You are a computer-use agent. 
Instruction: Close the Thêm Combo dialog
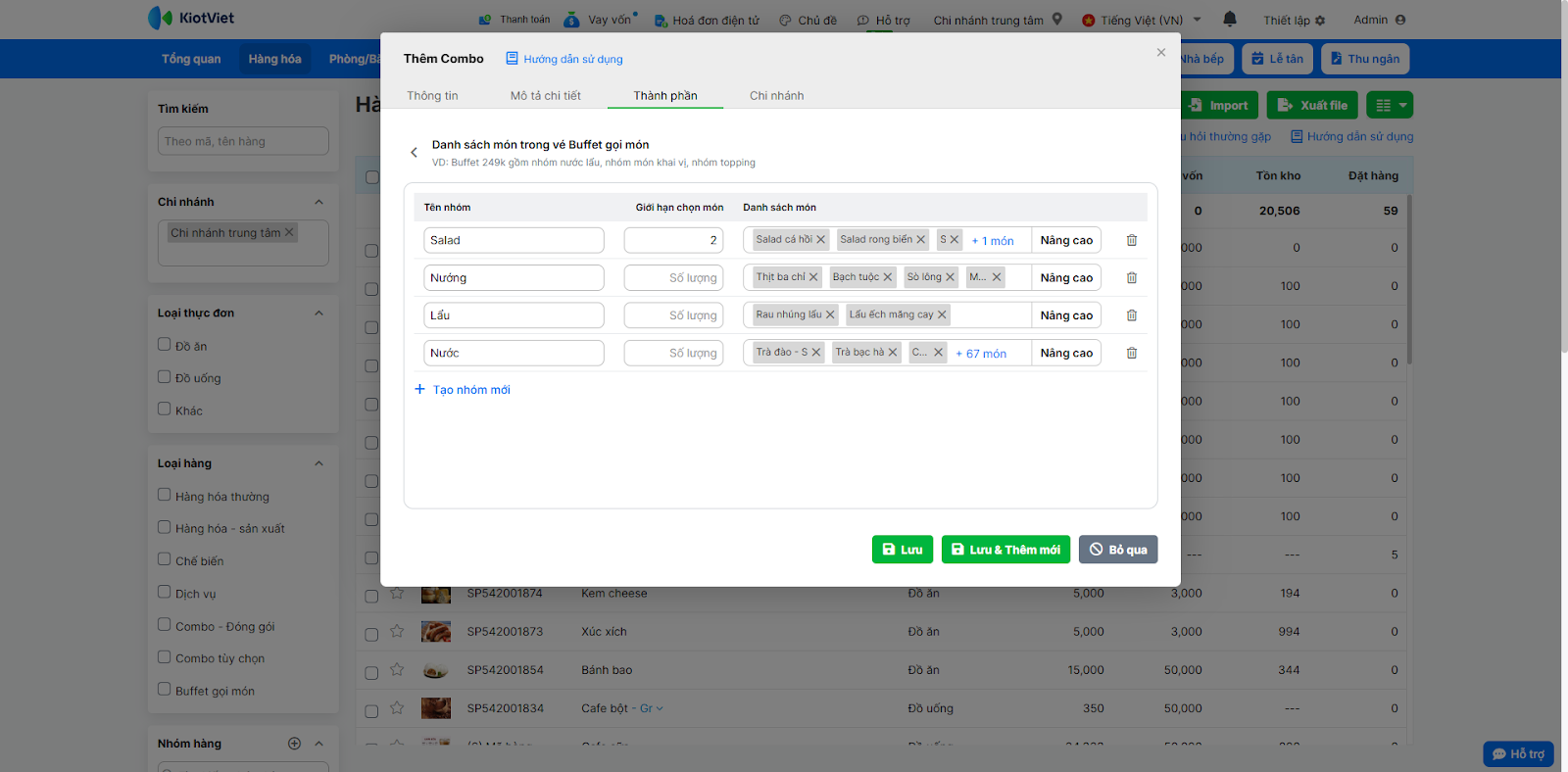tap(1161, 53)
